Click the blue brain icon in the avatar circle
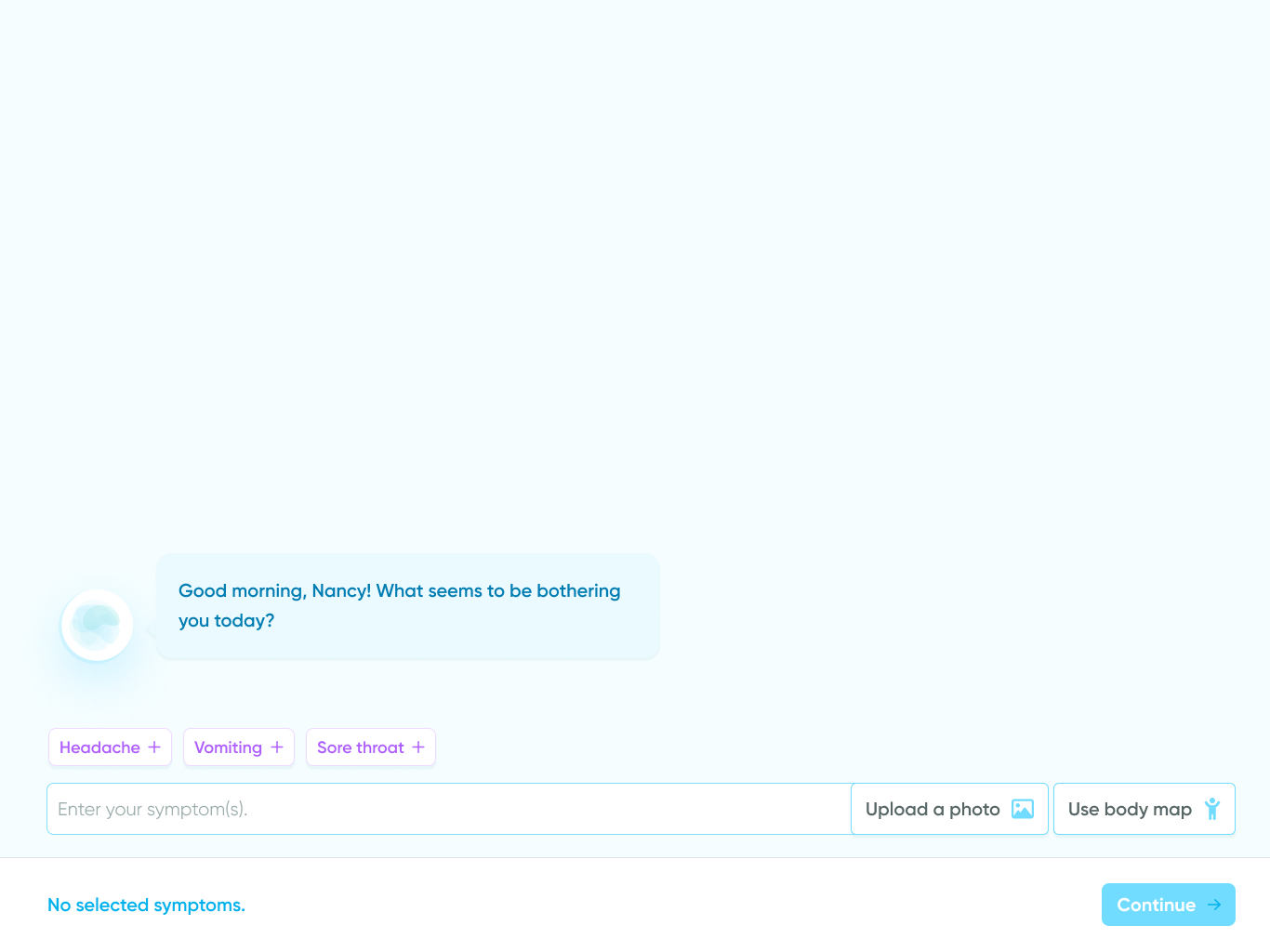Screen dimensions: 1270x952 (96, 623)
